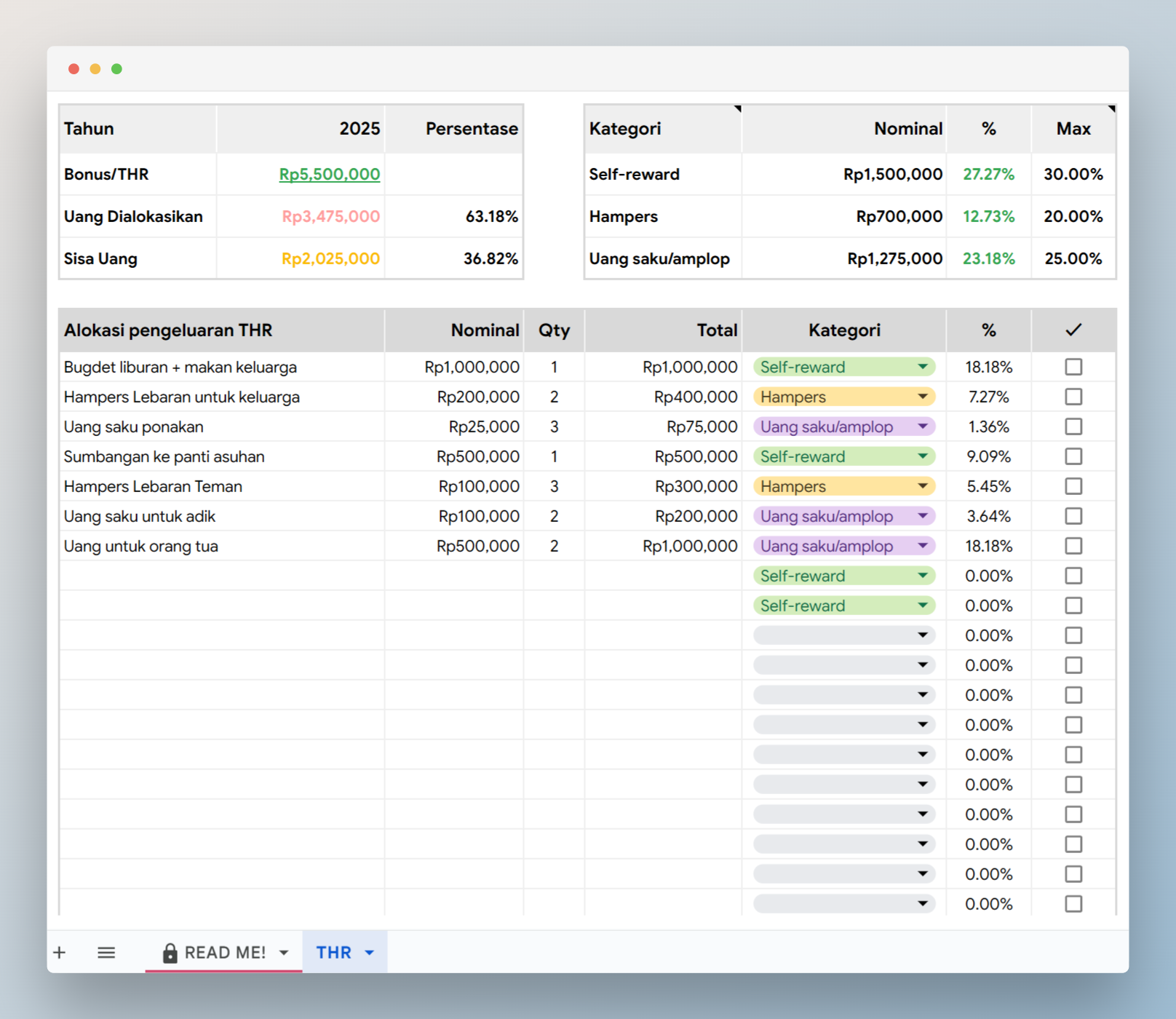Tick the checkbox for Sumbangan ke panti asuhan

(x=1073, y=456)
